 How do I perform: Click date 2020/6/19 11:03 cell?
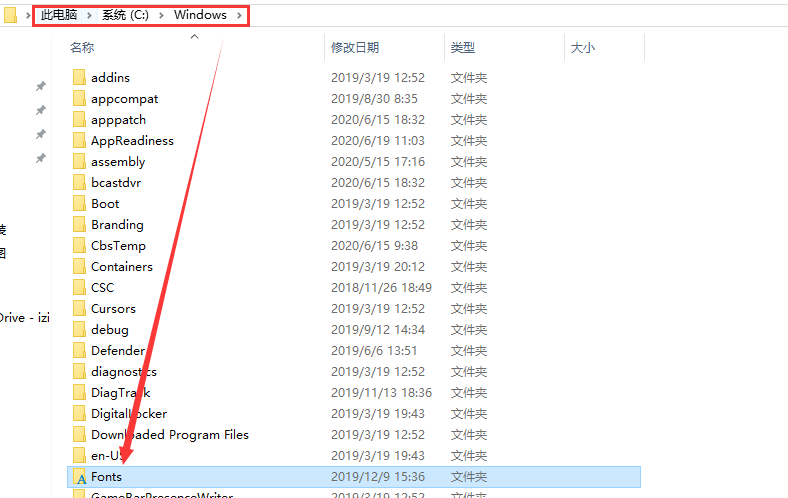377,141
